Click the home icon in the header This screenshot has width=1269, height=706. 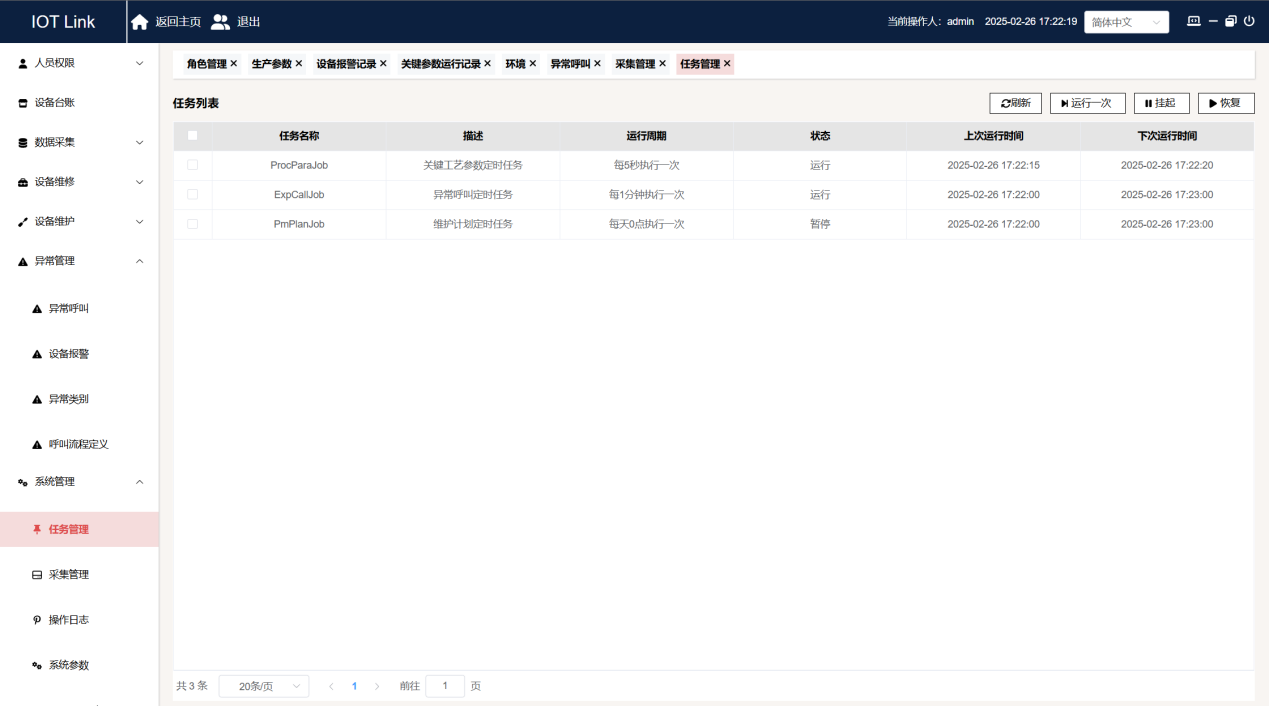(x=140, y=22)
